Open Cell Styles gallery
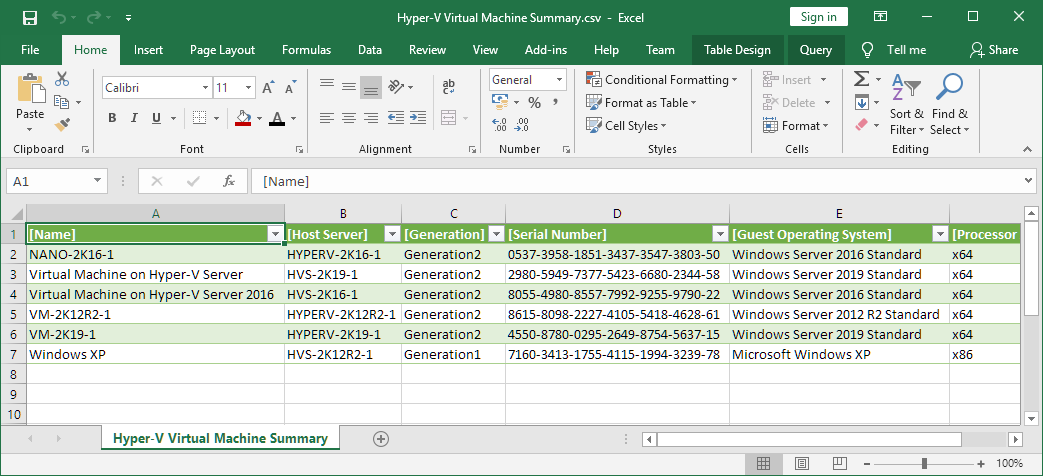 626,126
